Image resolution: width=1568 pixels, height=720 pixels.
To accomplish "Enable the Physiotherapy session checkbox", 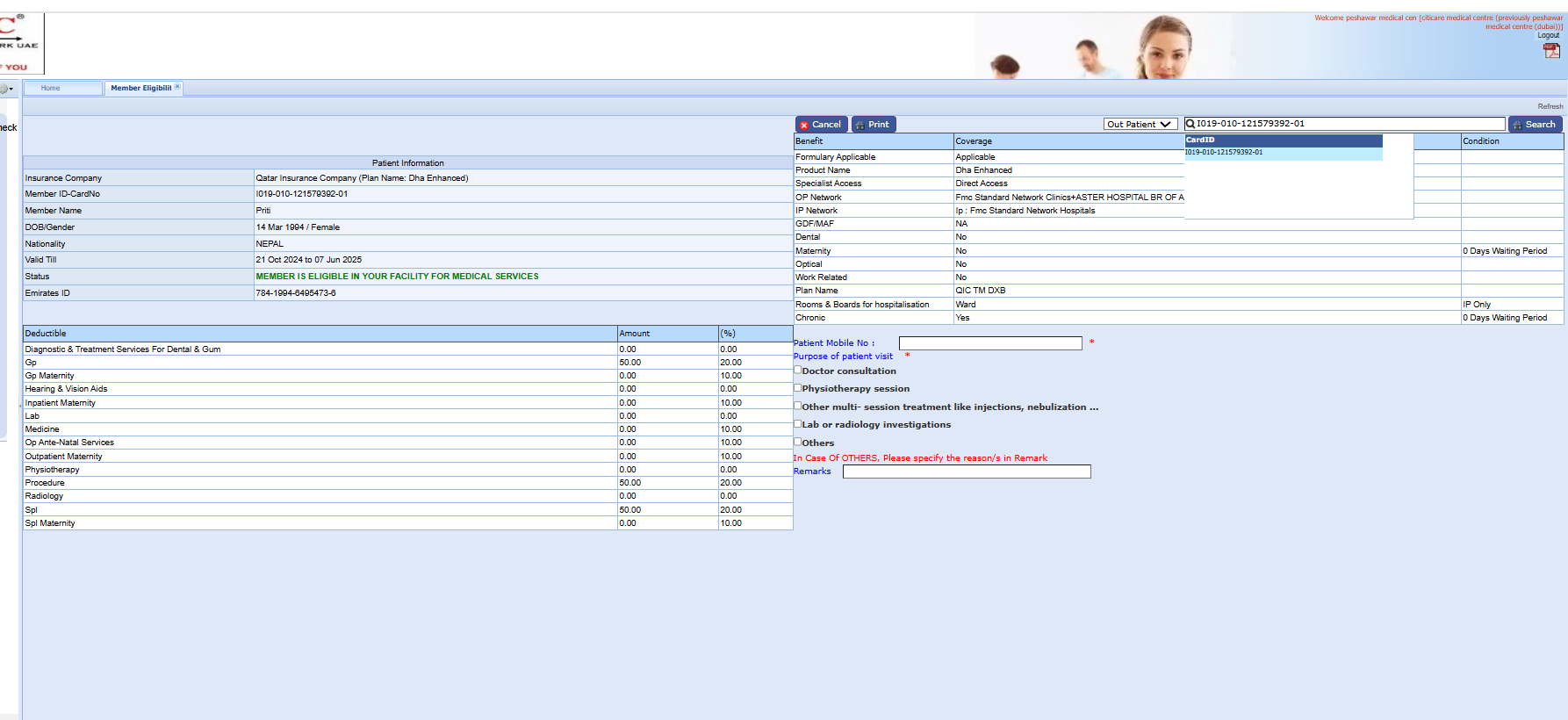I will point(798,388).
